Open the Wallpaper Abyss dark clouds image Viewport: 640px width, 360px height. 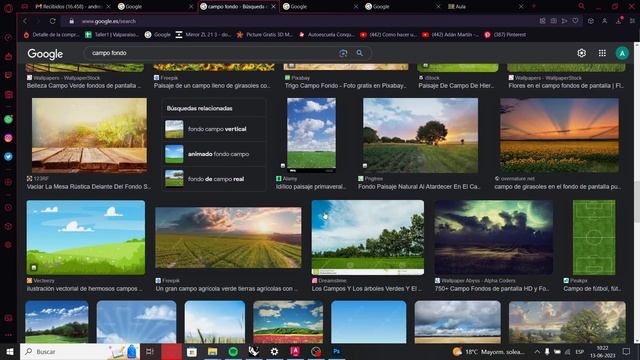click(494, 237)
